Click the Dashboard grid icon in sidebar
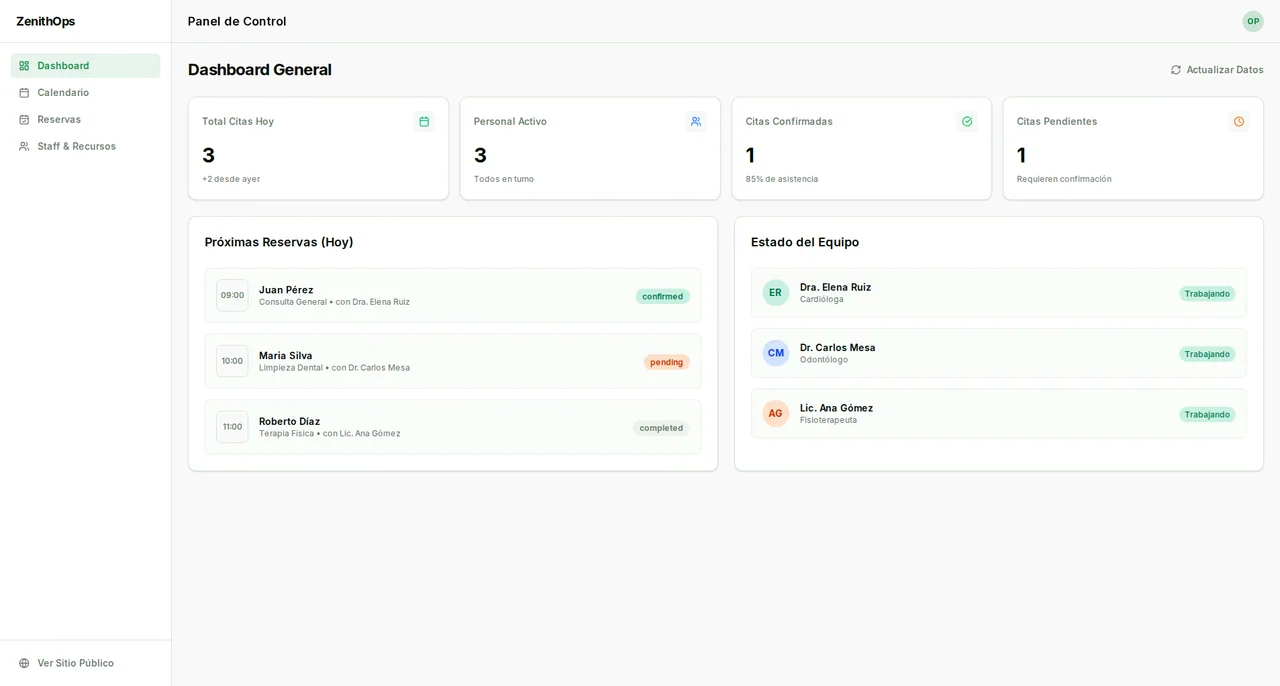The image size is (1280, 686). [x=24, y=66]
